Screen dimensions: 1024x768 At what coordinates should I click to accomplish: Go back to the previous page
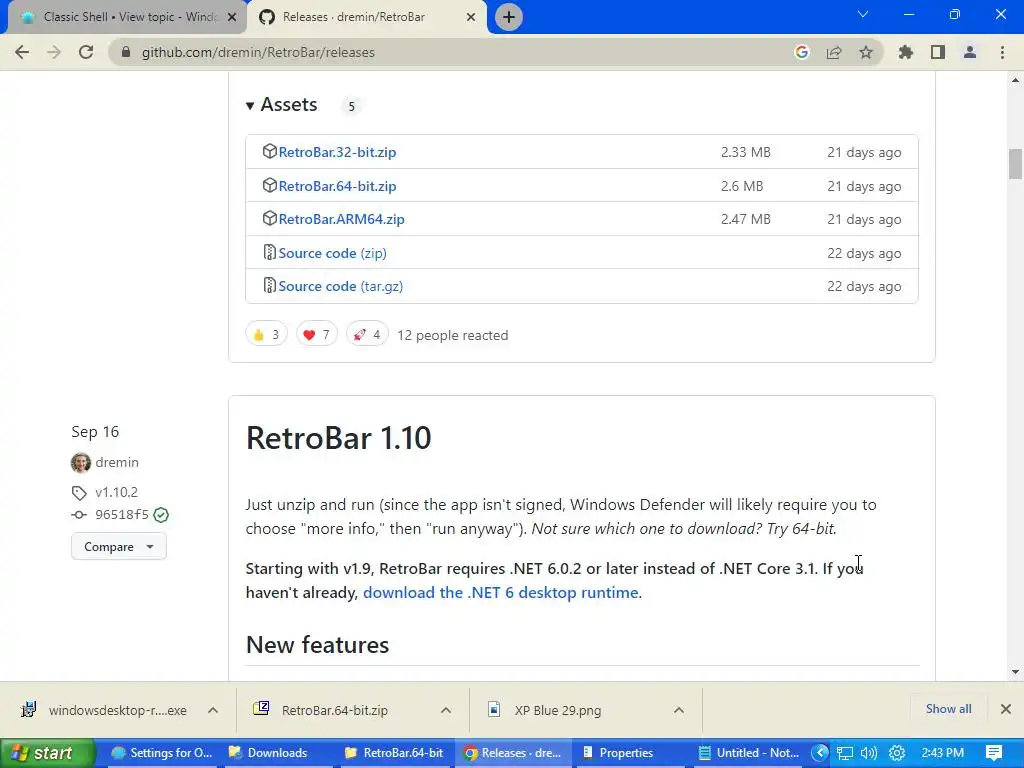point(22,52)
